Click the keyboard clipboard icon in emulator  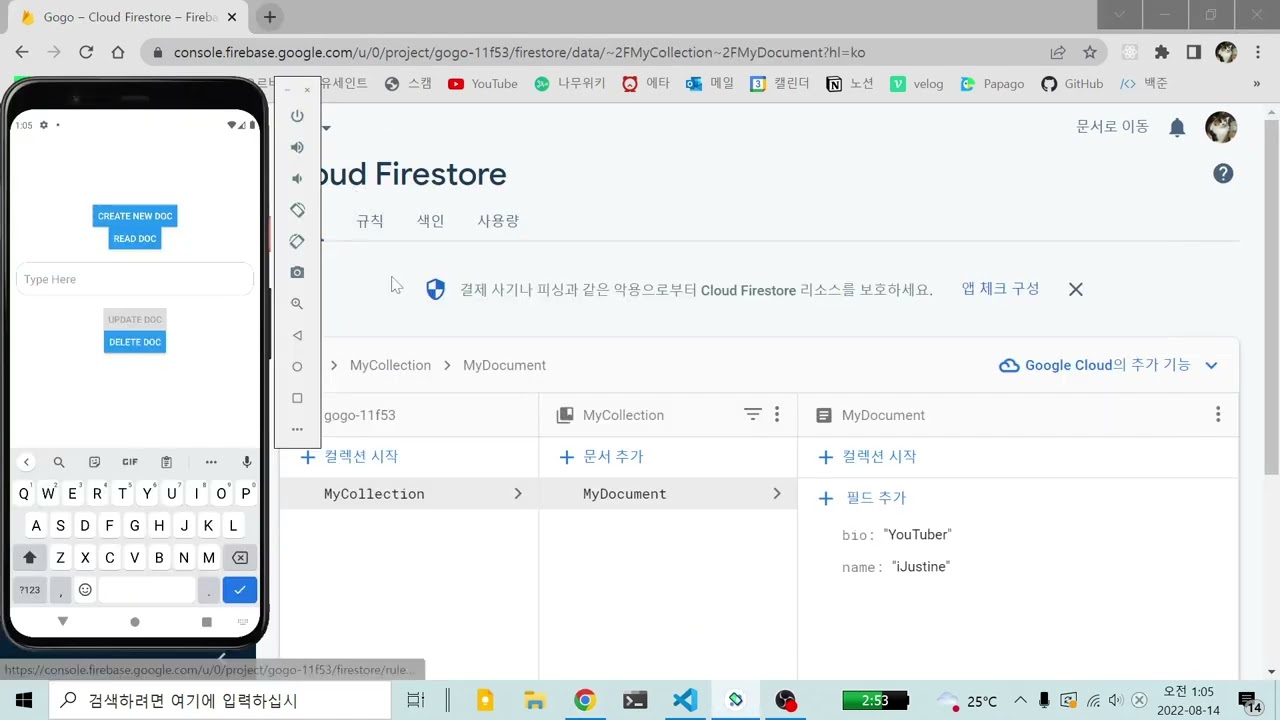click(167, 462)
